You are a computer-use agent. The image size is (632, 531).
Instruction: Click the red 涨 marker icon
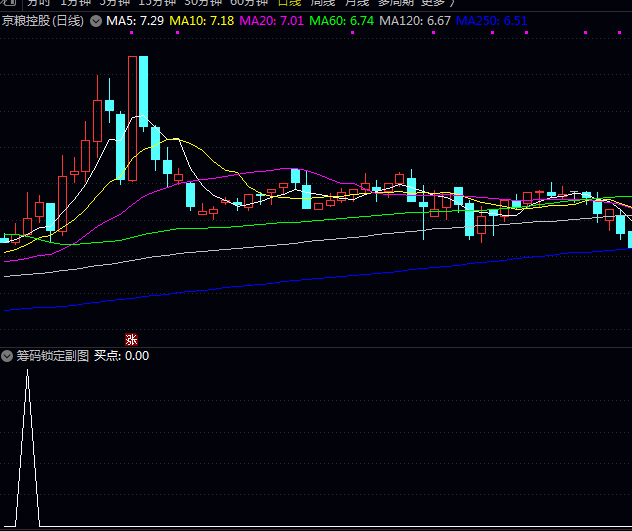click(130, 340)
